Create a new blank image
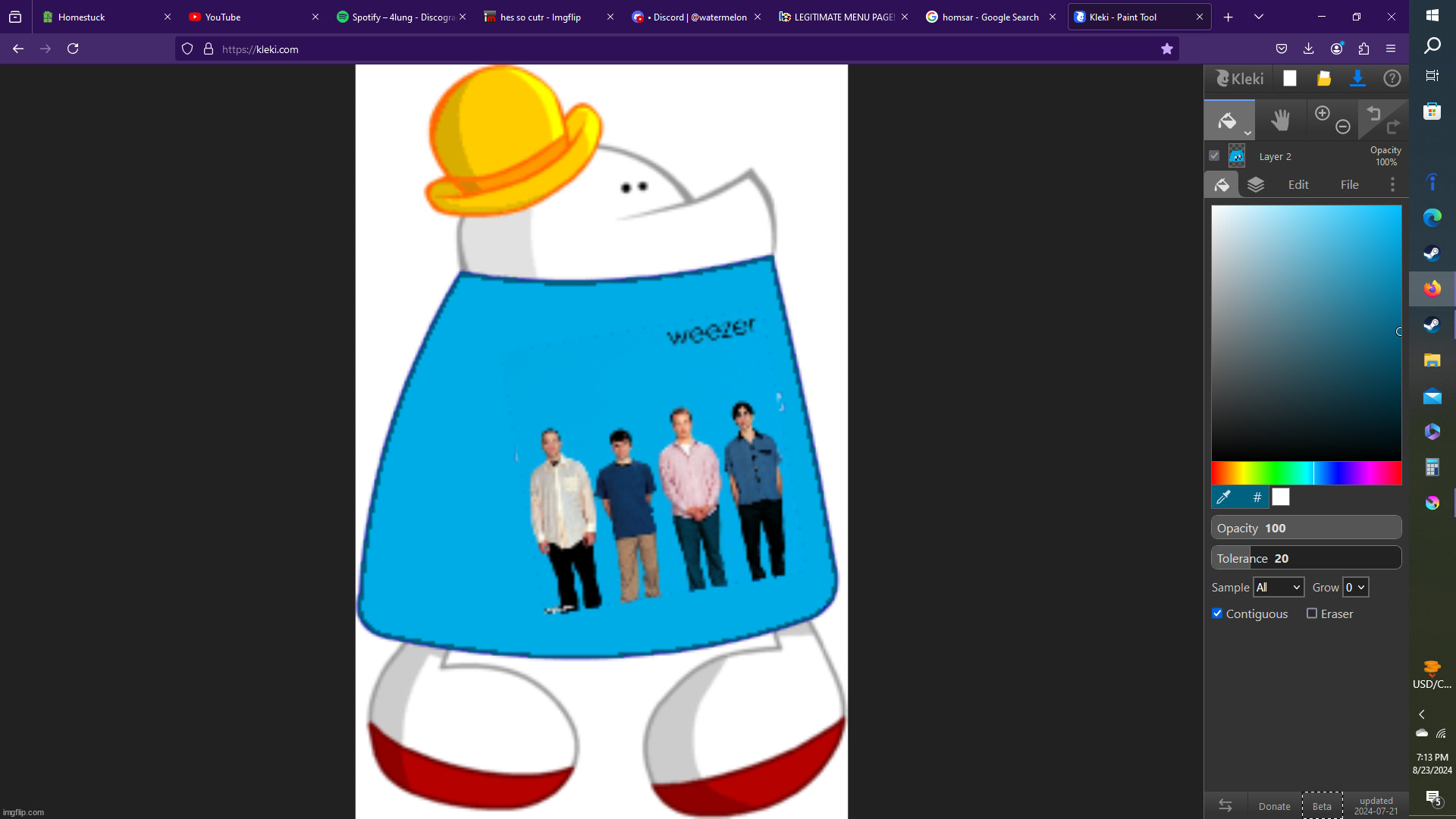 pyautogui.click(x=1290, y=78)
